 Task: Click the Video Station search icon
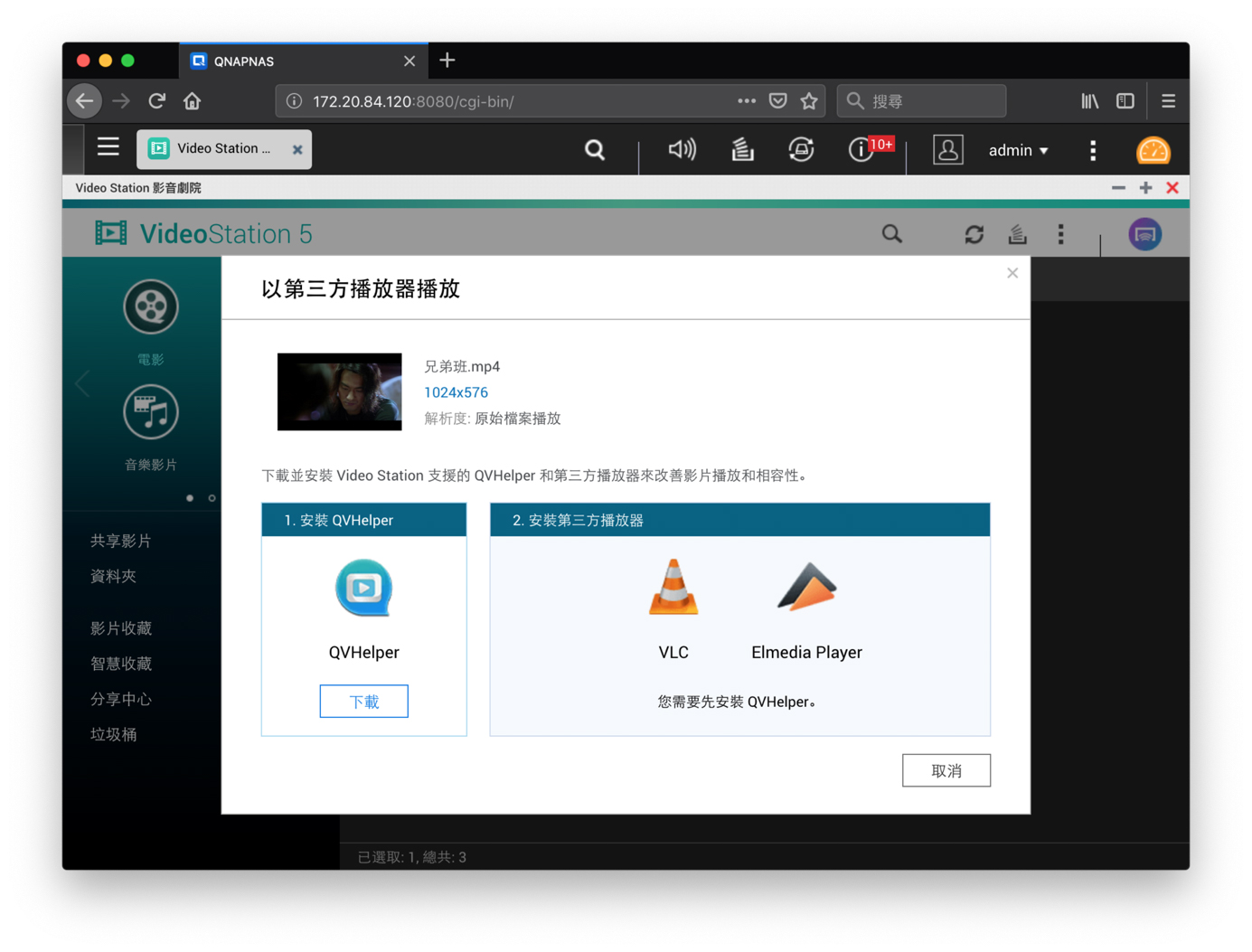click(892, 234)
